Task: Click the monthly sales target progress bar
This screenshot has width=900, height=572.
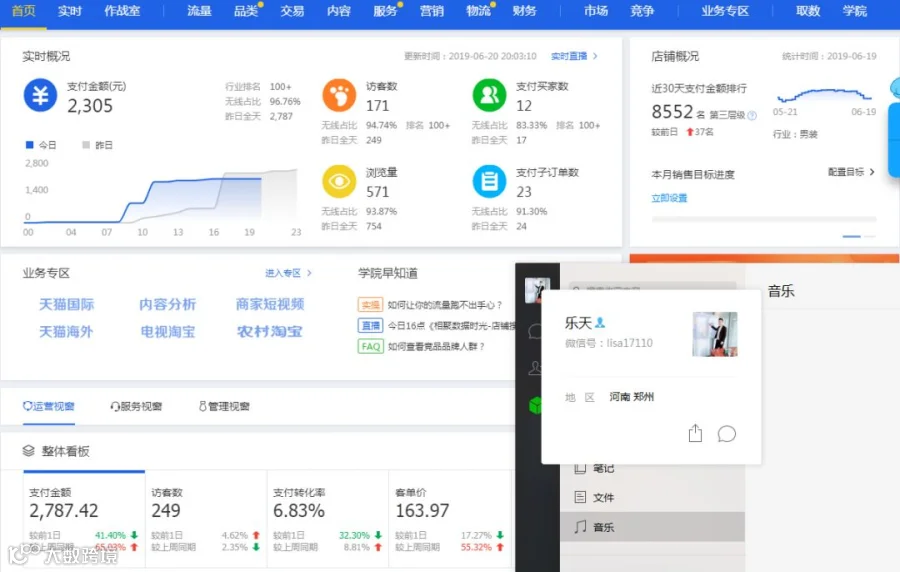Action: [x=764, y=219]
